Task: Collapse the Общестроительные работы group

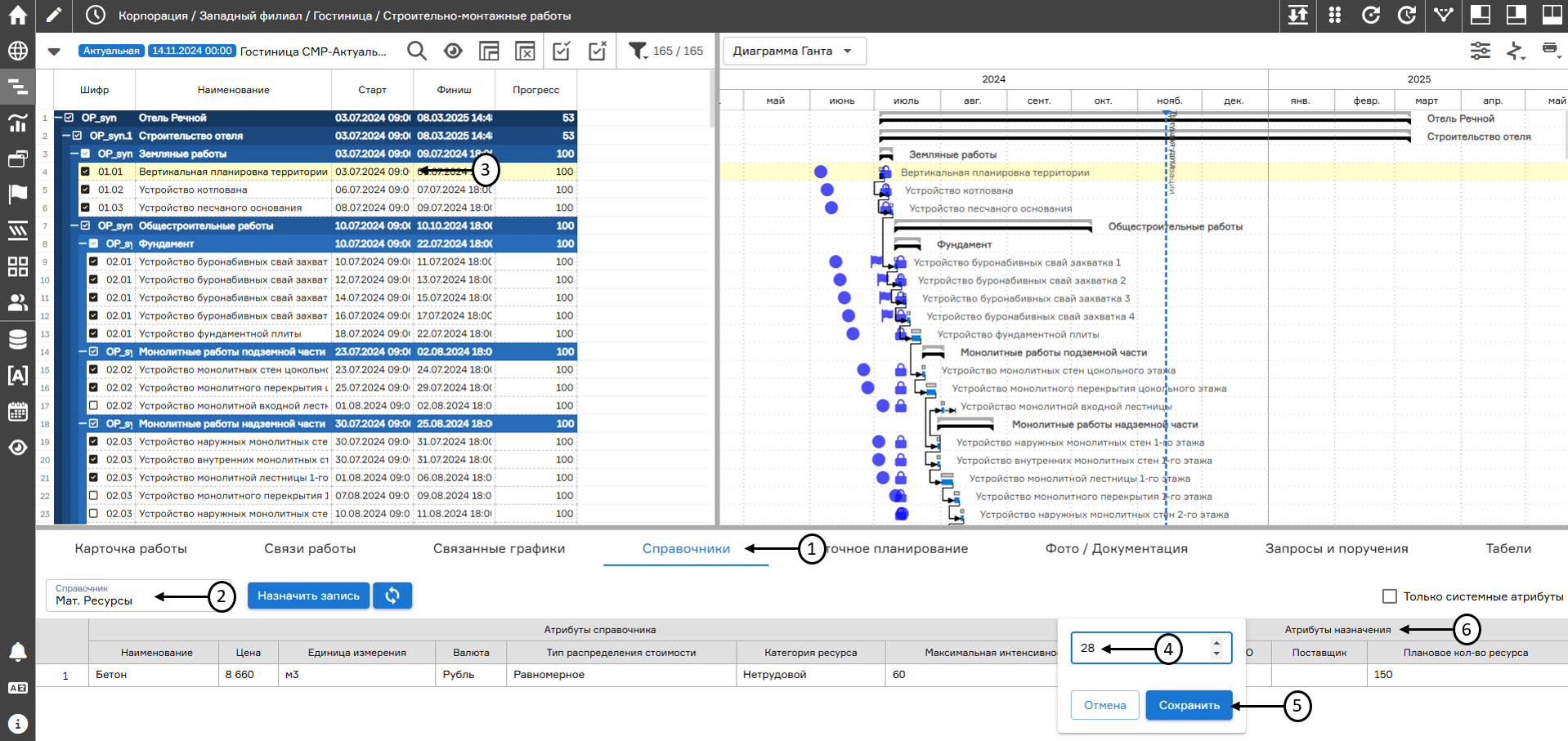Action: pyautogui.click(x=74, y=225)
